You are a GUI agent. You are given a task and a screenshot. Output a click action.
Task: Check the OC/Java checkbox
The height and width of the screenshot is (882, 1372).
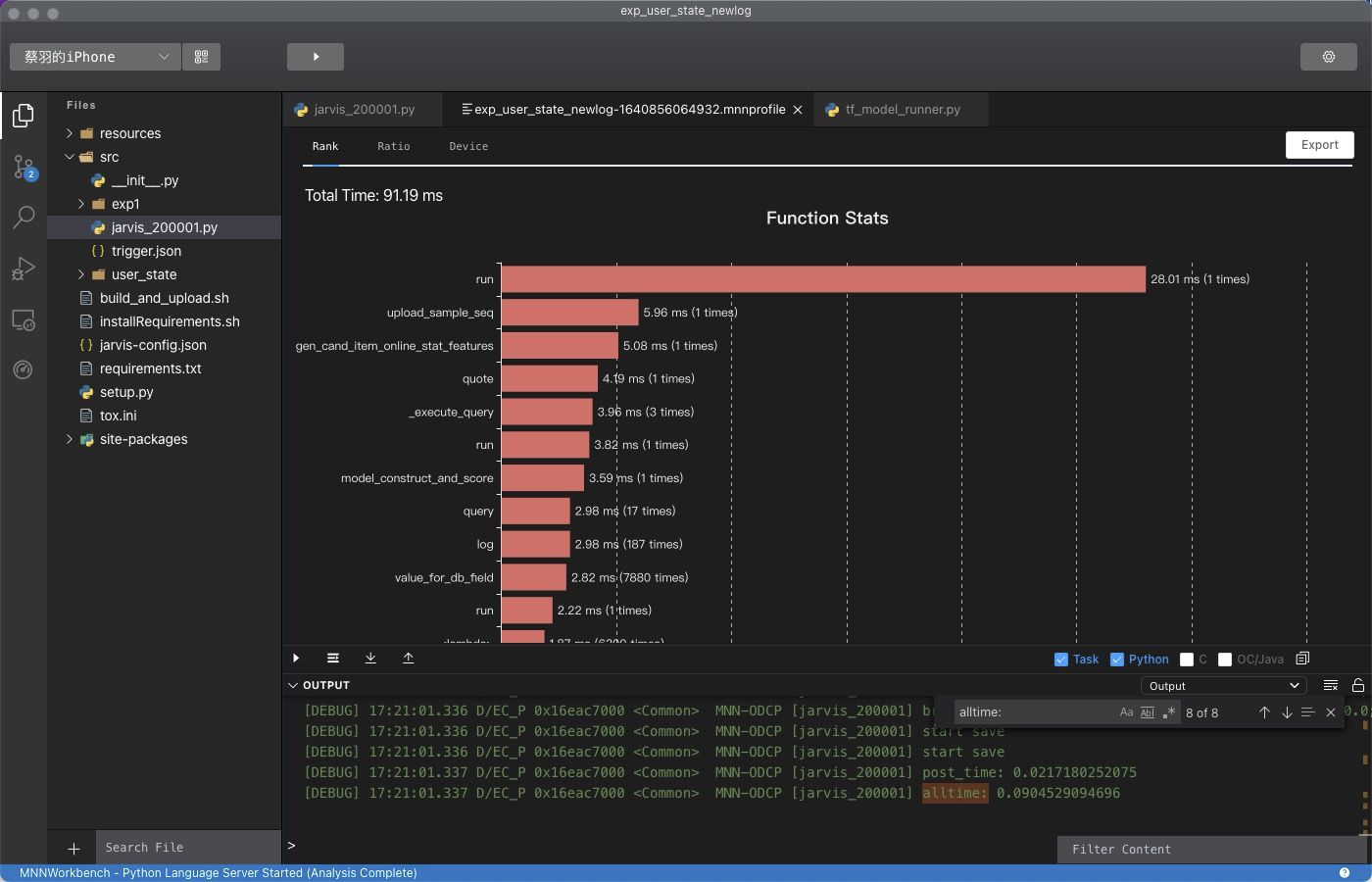click(1225, 660)
